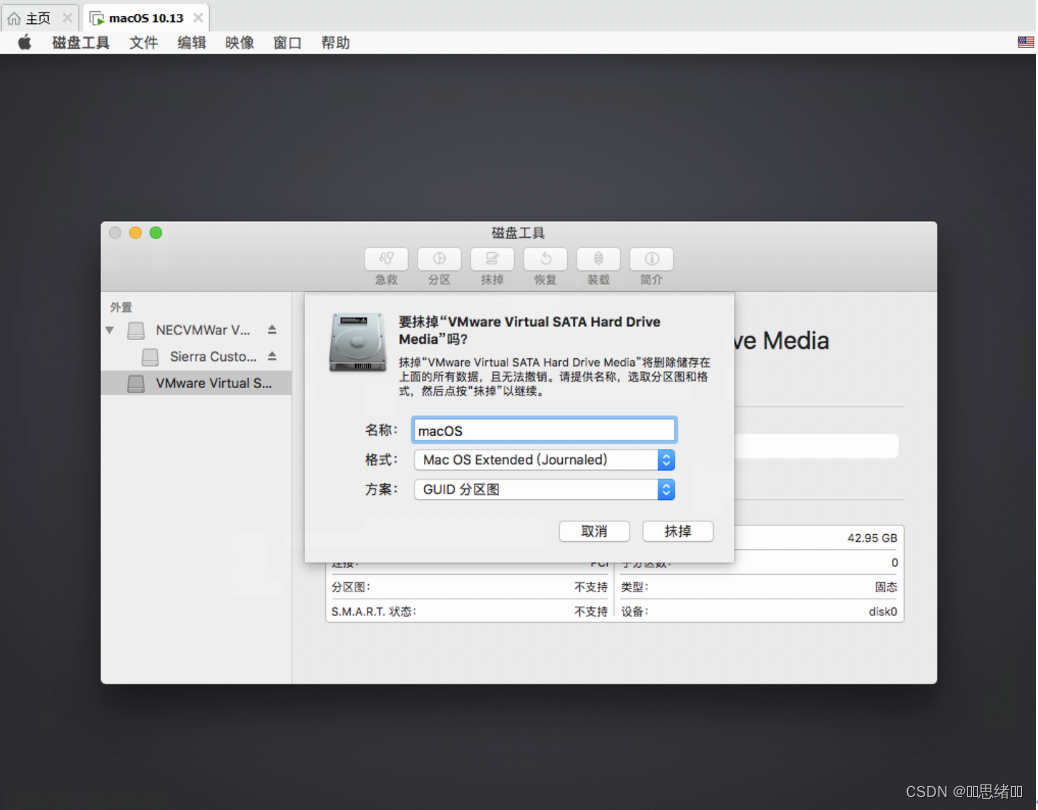Screen dimensions: 1038x810
Task: Click the 42.95 GB capacity value
Action: pyautogui.click(x=872, y=538)
